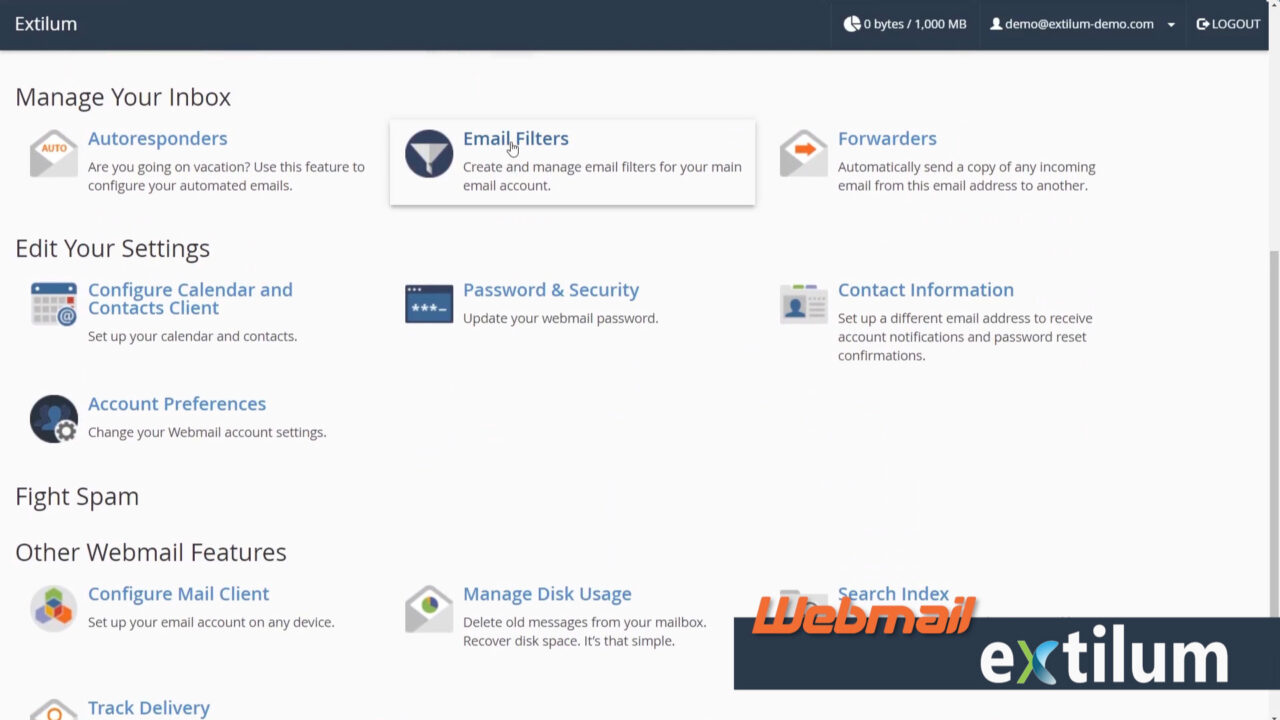
Task: Click the Track Delivery link
Action: click(x=149, y=707)
